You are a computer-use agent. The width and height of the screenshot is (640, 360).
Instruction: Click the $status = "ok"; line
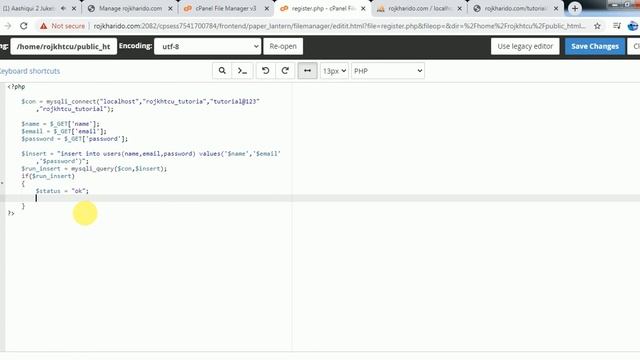click(62, 191)
